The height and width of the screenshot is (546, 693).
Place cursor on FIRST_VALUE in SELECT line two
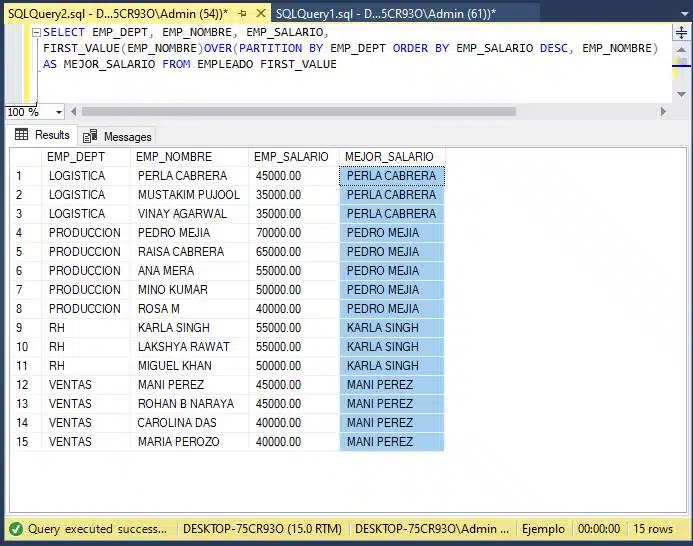81,48
